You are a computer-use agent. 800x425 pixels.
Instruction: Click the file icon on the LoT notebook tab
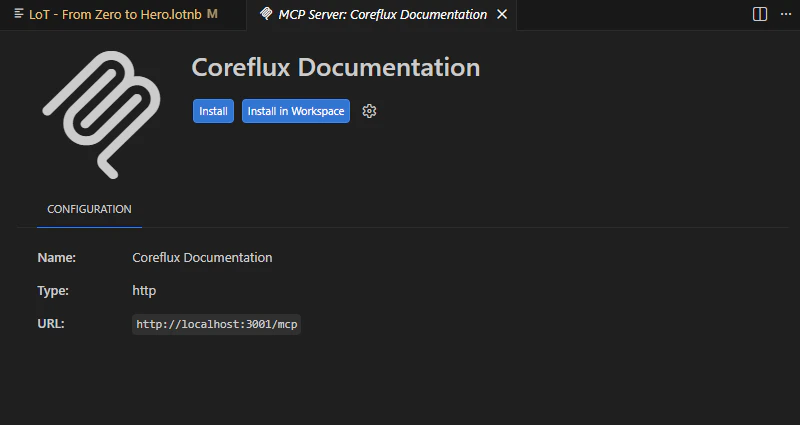19,14
